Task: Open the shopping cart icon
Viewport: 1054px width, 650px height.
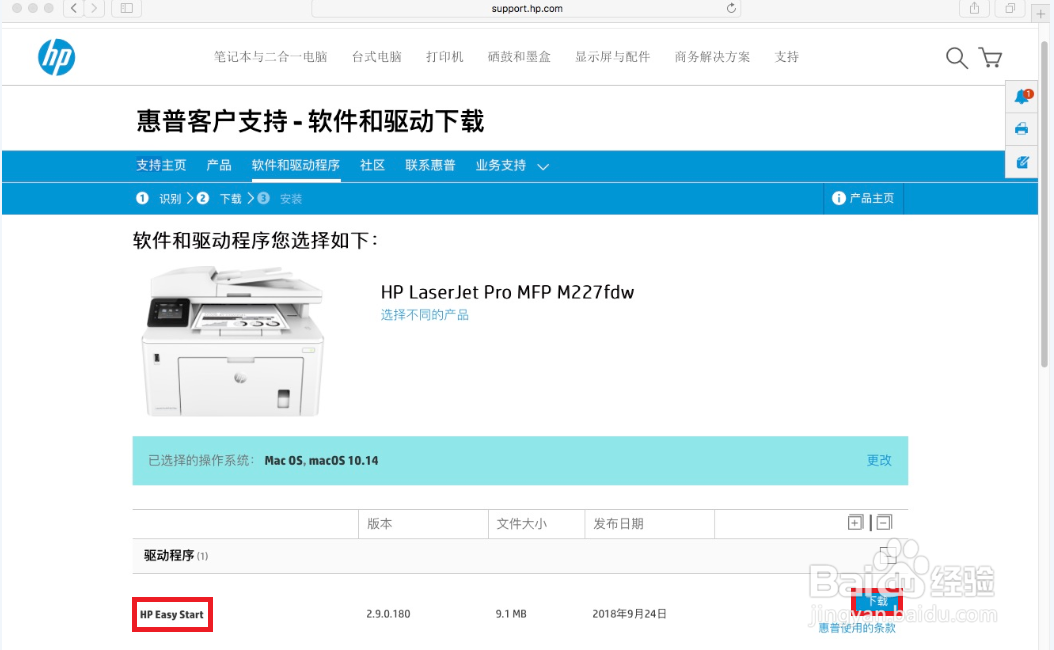Action: [990, 58]
